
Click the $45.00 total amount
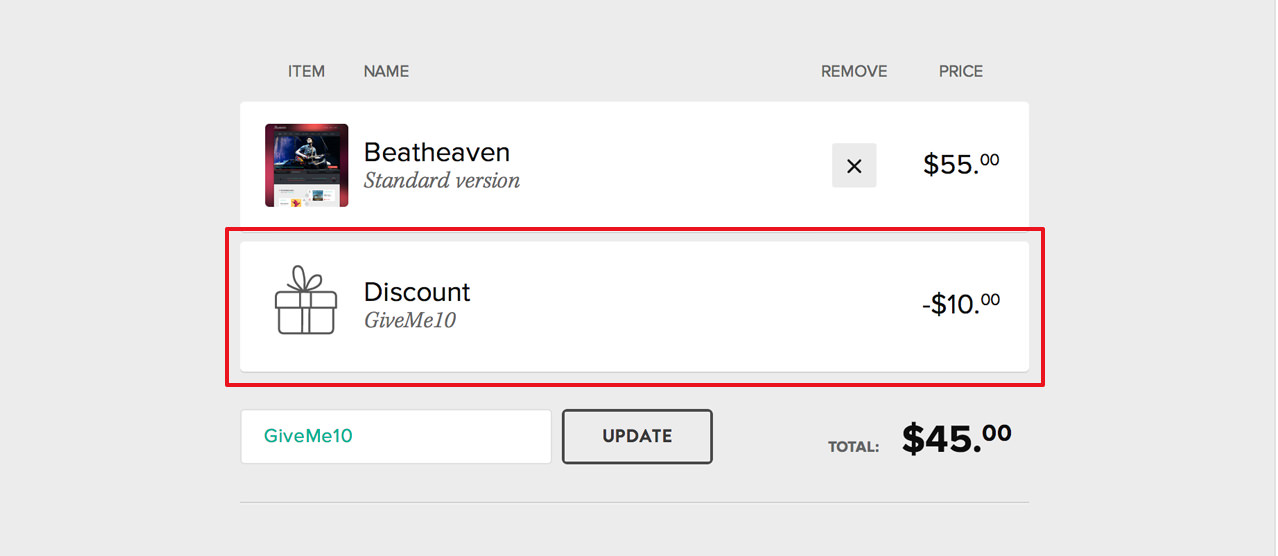[x=957, y=438]
